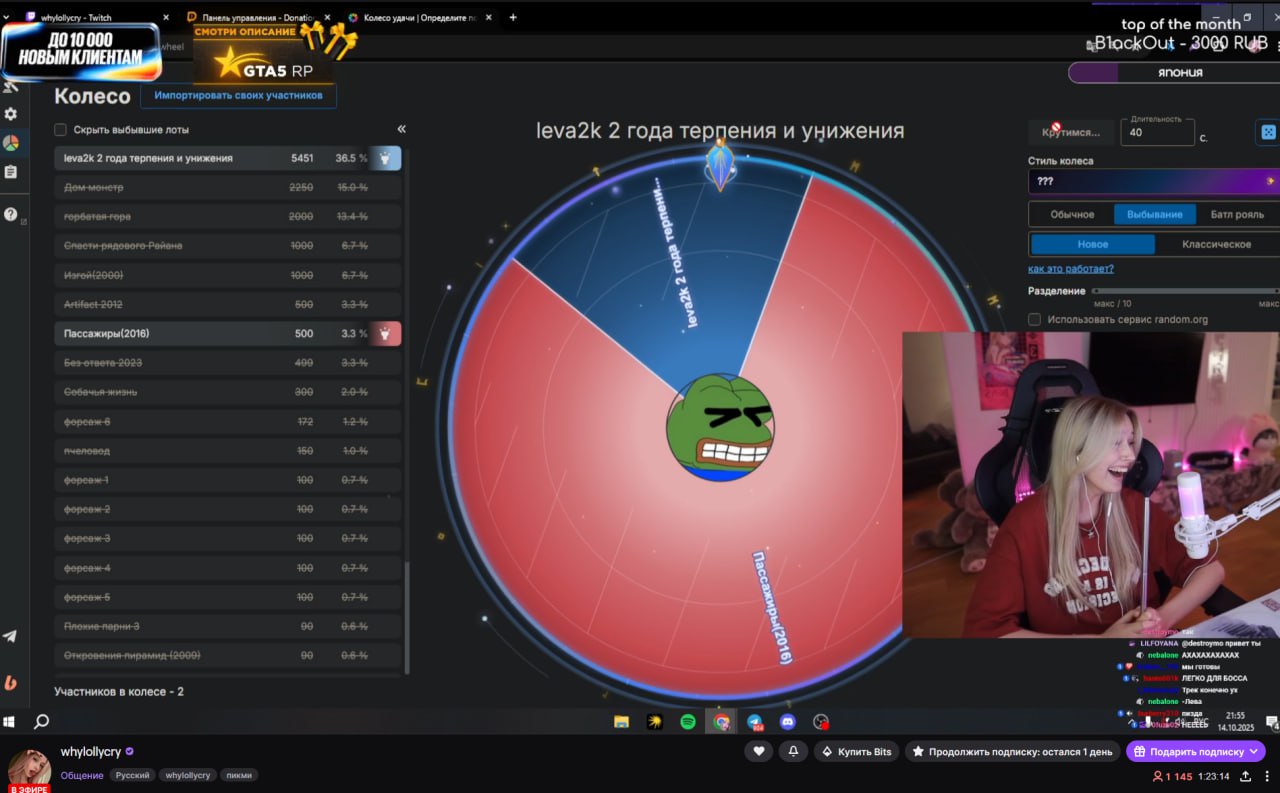Open the 'как это работает?' link
This screenshot has height=793, width=1280.
(1071, 269)
